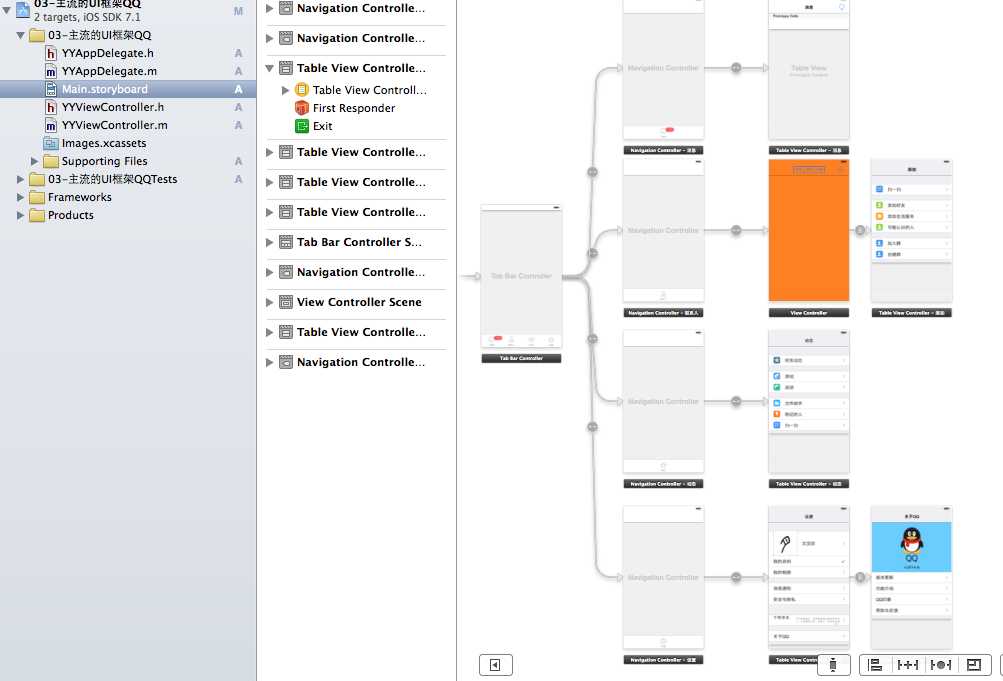The width and height of the screenshot is (1003, 681).
Task: Click the yellow Table View Controll... child icon
Action: coord(301,90)
